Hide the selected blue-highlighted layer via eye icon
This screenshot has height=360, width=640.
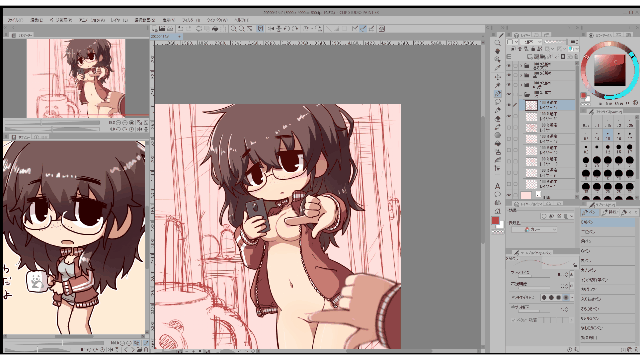(509, 105)
